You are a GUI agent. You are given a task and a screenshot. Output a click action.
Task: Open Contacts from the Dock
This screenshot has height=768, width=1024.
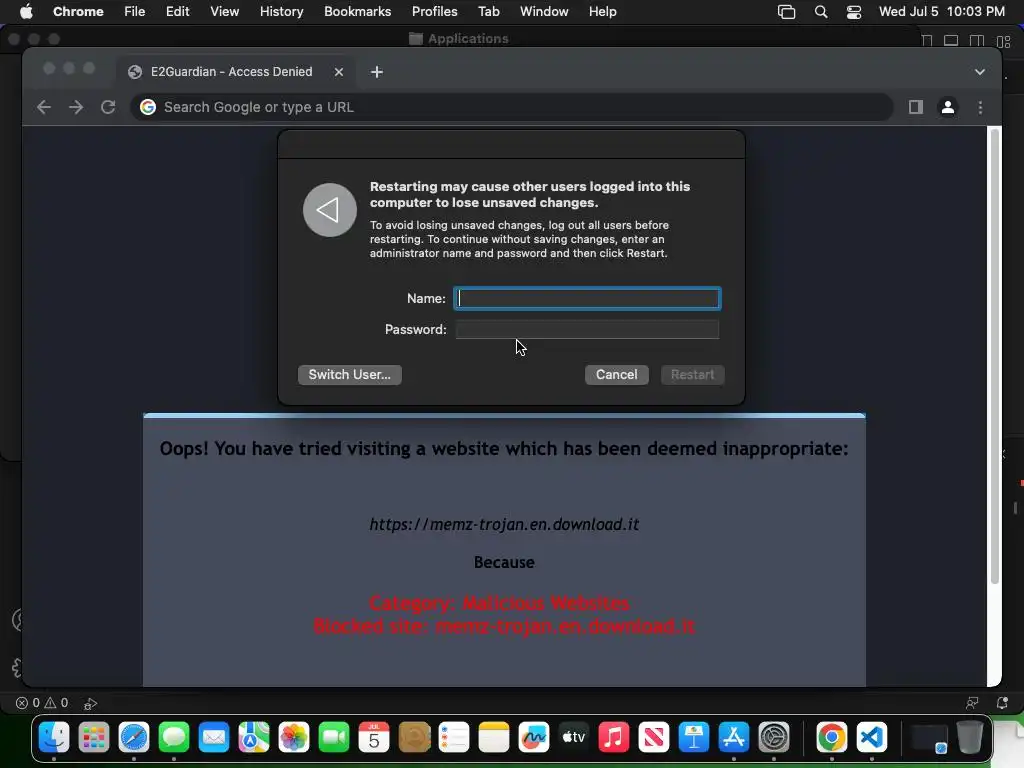point(414,738)
